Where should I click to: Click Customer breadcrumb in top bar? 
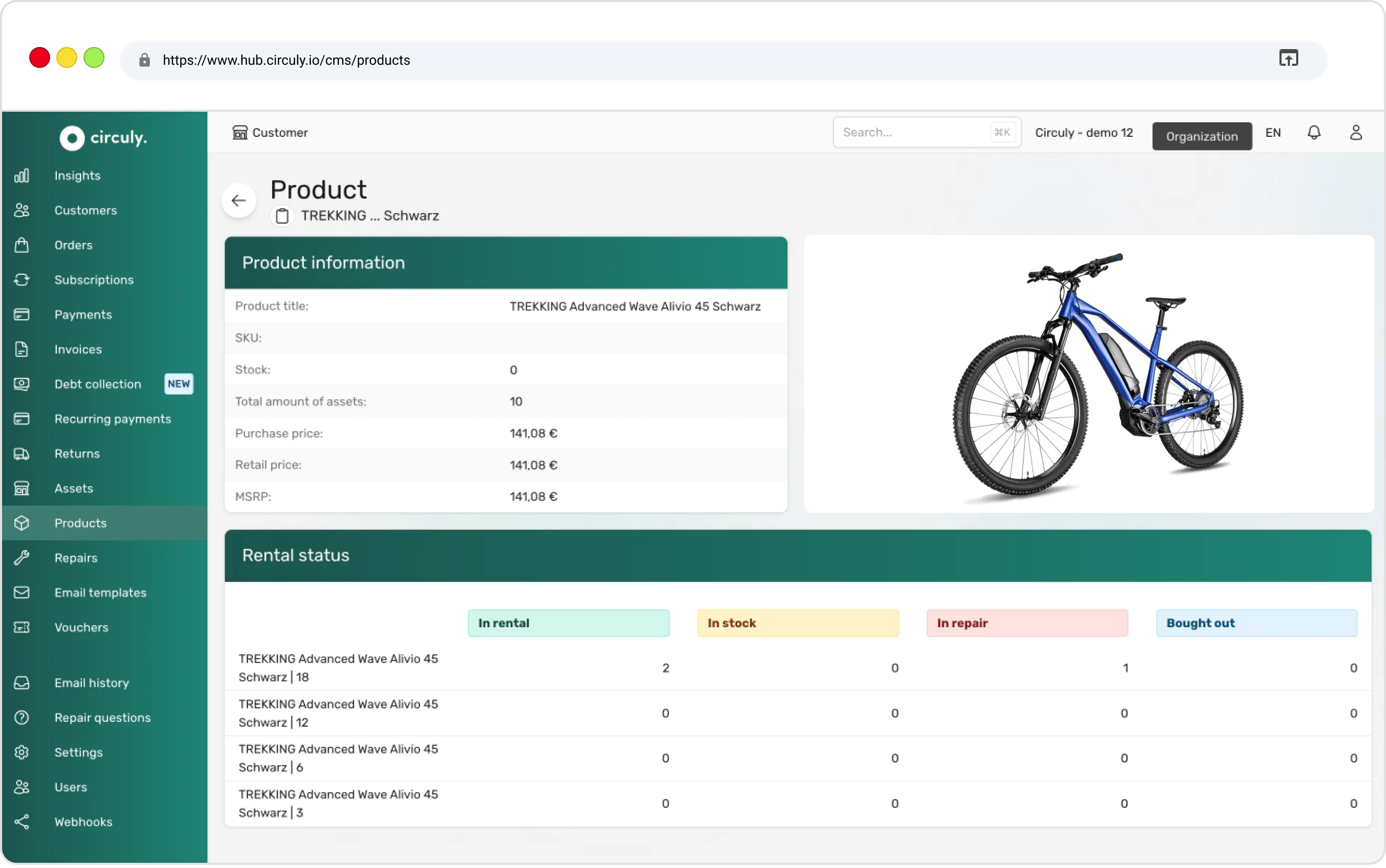[271, 133]
